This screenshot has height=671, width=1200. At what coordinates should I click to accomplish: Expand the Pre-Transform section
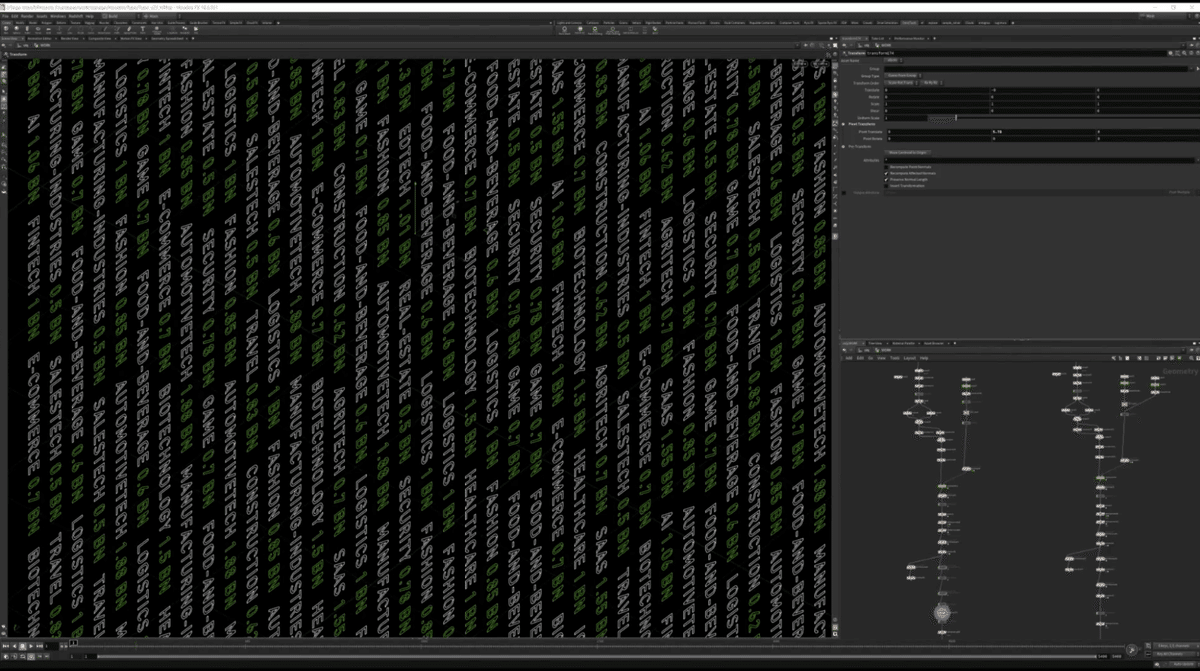point(843,147)
